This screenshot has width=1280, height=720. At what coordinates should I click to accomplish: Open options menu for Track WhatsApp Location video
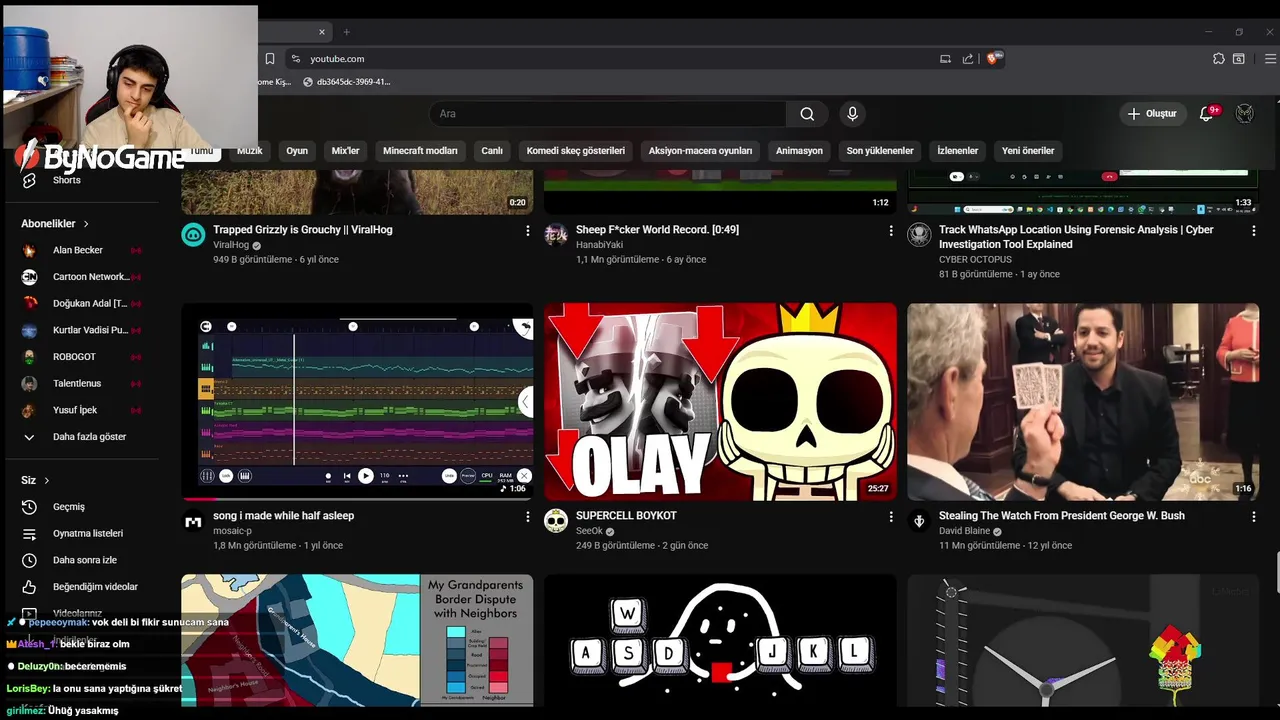tap(1254, 231)
